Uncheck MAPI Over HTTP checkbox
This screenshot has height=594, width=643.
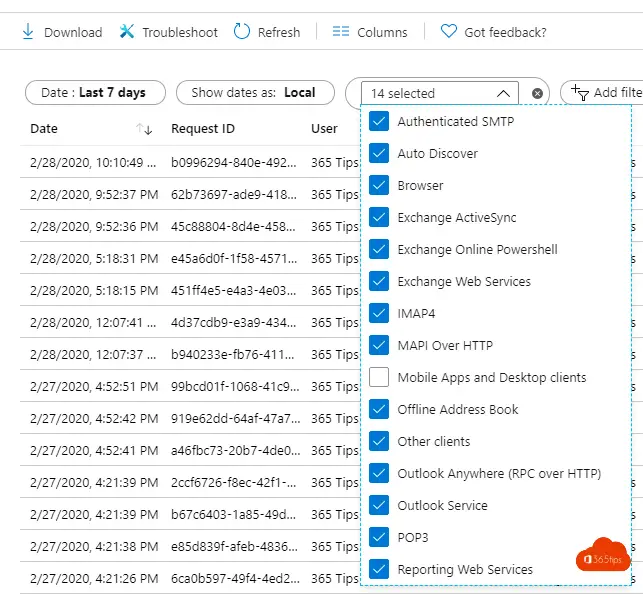[379, 345]
